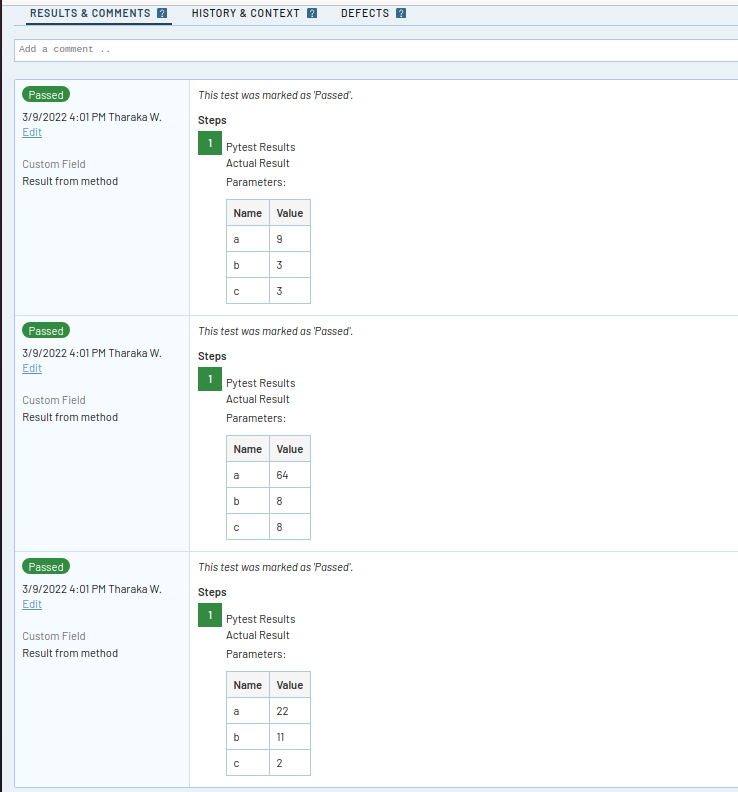Focus the Add a comment field
Viewport: 738px width, 792px height.
(376, 50)
